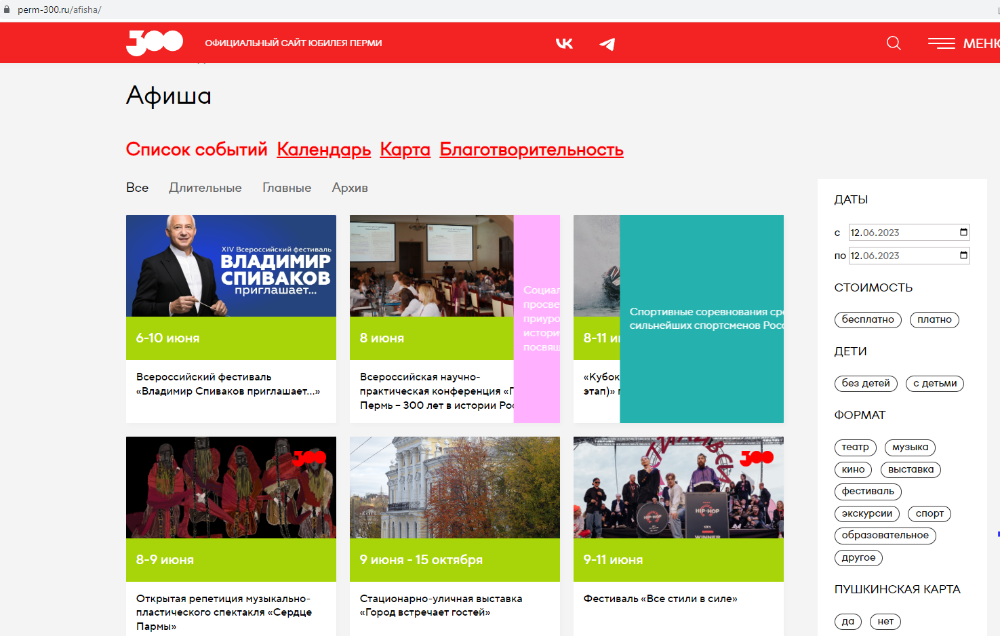
Task: Select the Все events filter
Action: [137, 188]
